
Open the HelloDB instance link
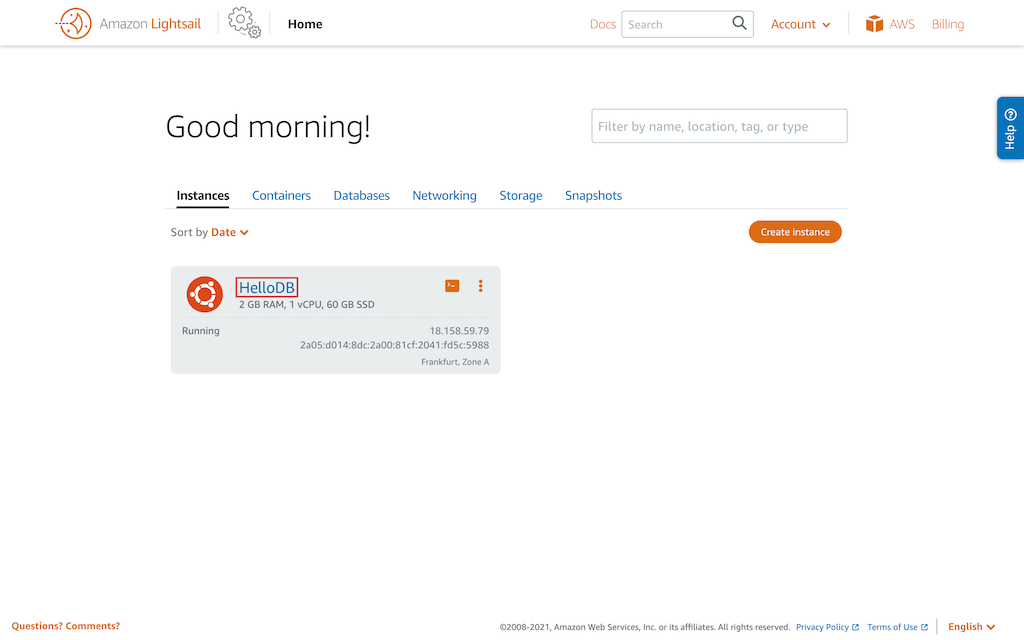point(266,287)
